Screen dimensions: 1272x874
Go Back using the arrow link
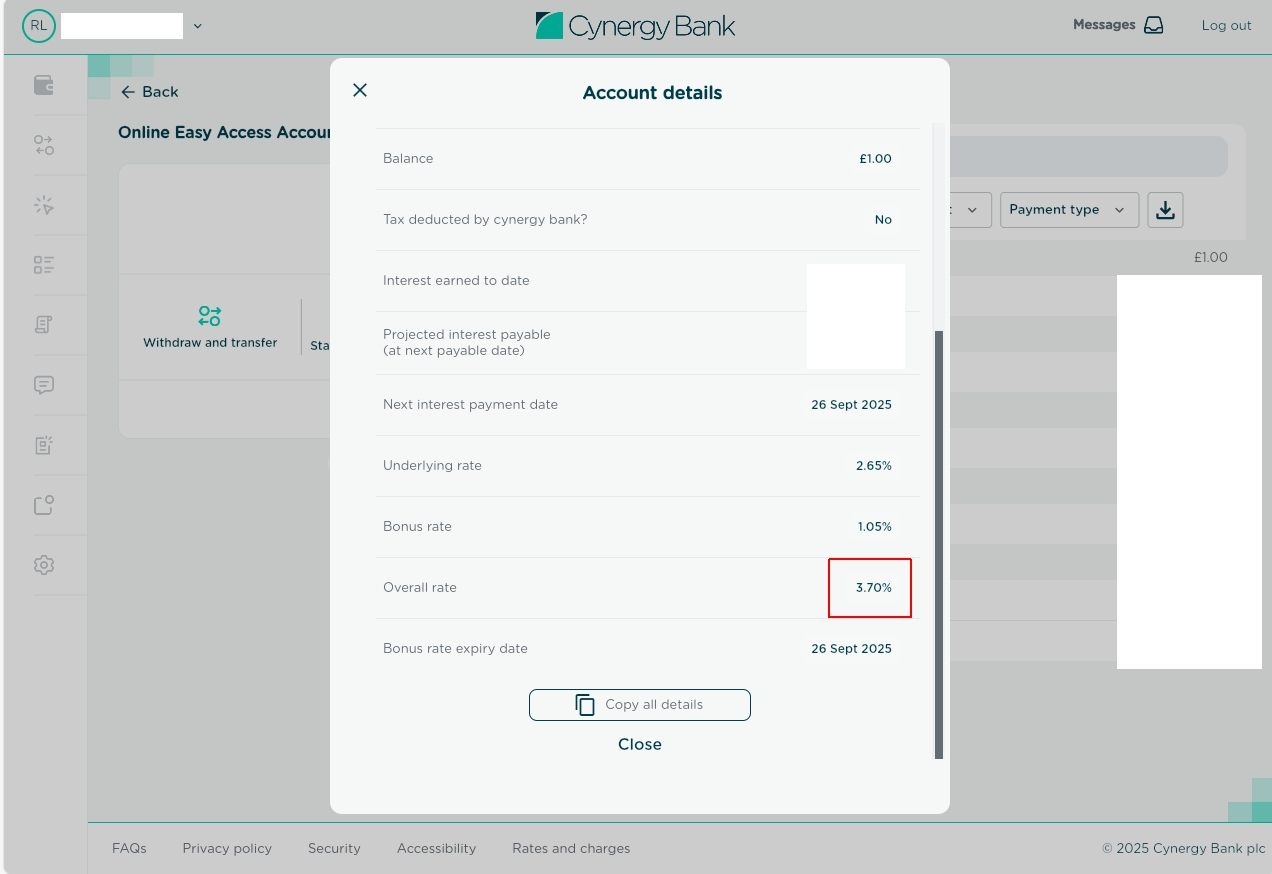149,92
